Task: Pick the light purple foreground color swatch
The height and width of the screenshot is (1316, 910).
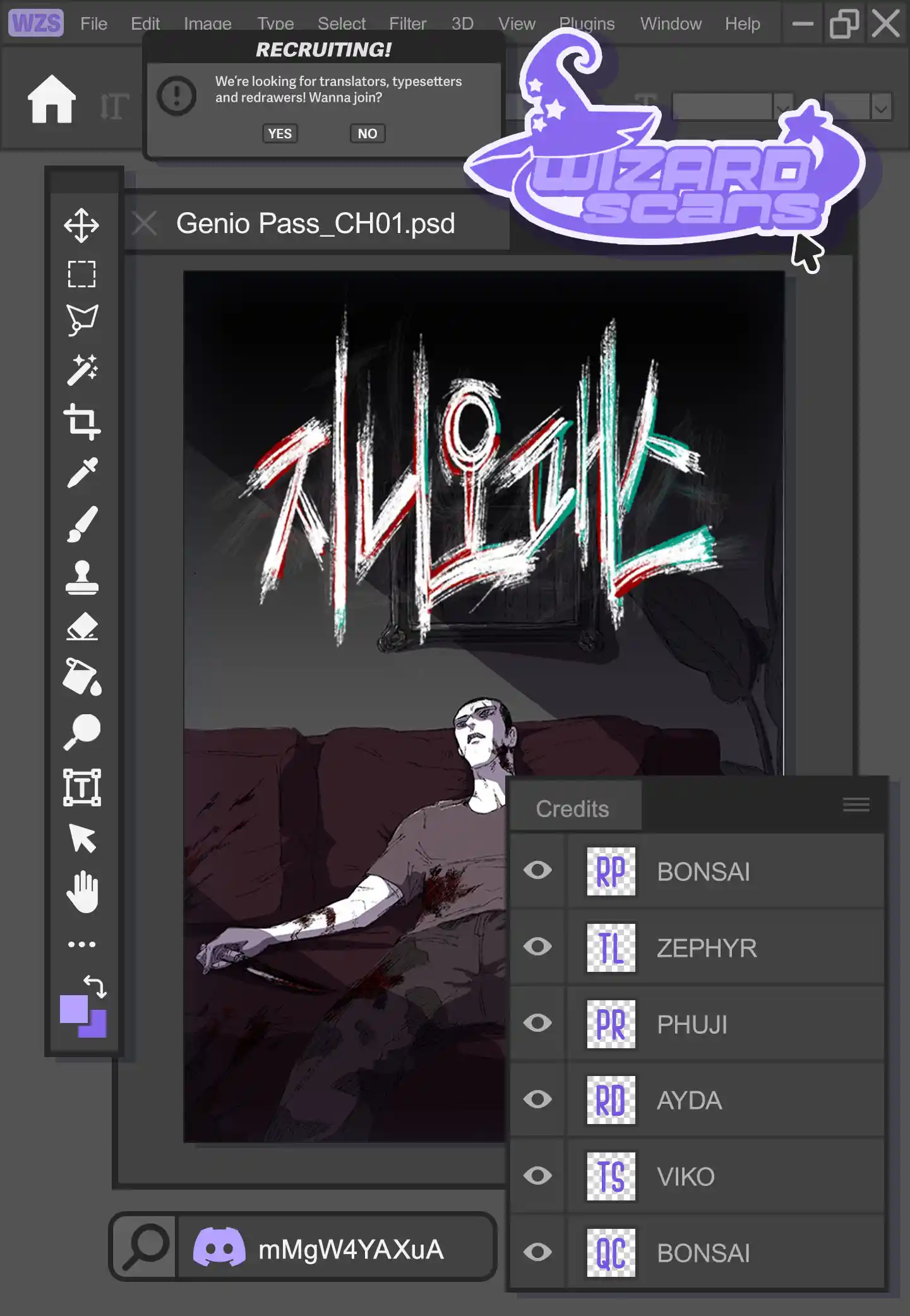Action: 74,1008
